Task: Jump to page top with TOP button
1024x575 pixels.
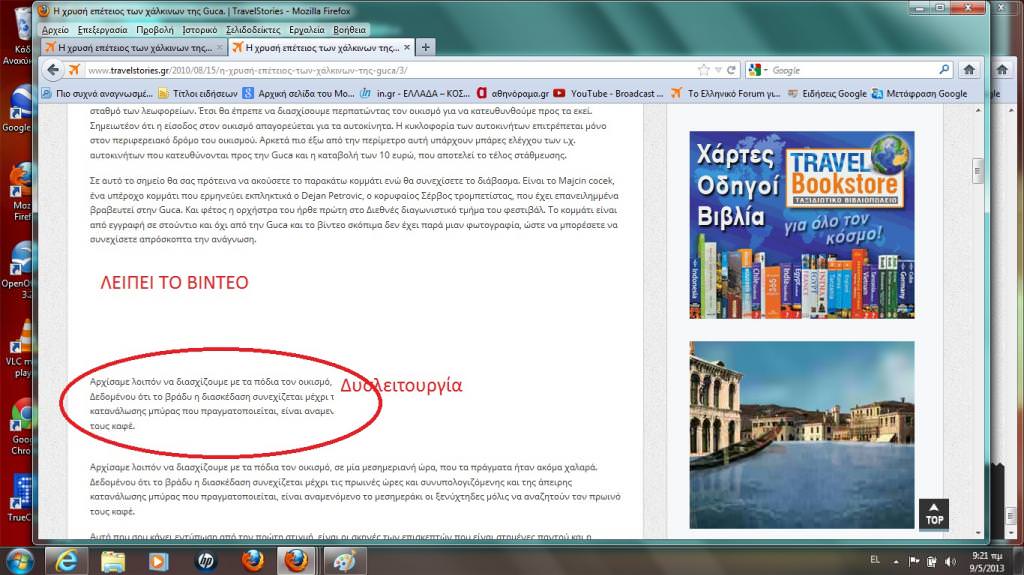Action: tap(934, 514)
